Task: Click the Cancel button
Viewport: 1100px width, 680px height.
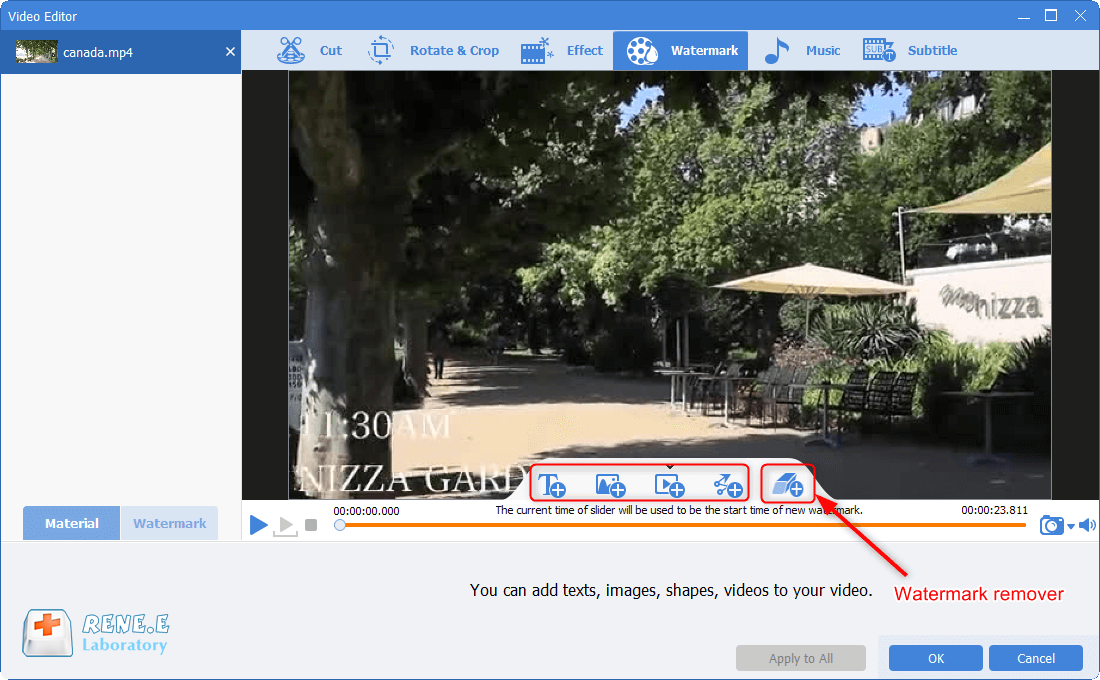Action: tap(1036, 658)
